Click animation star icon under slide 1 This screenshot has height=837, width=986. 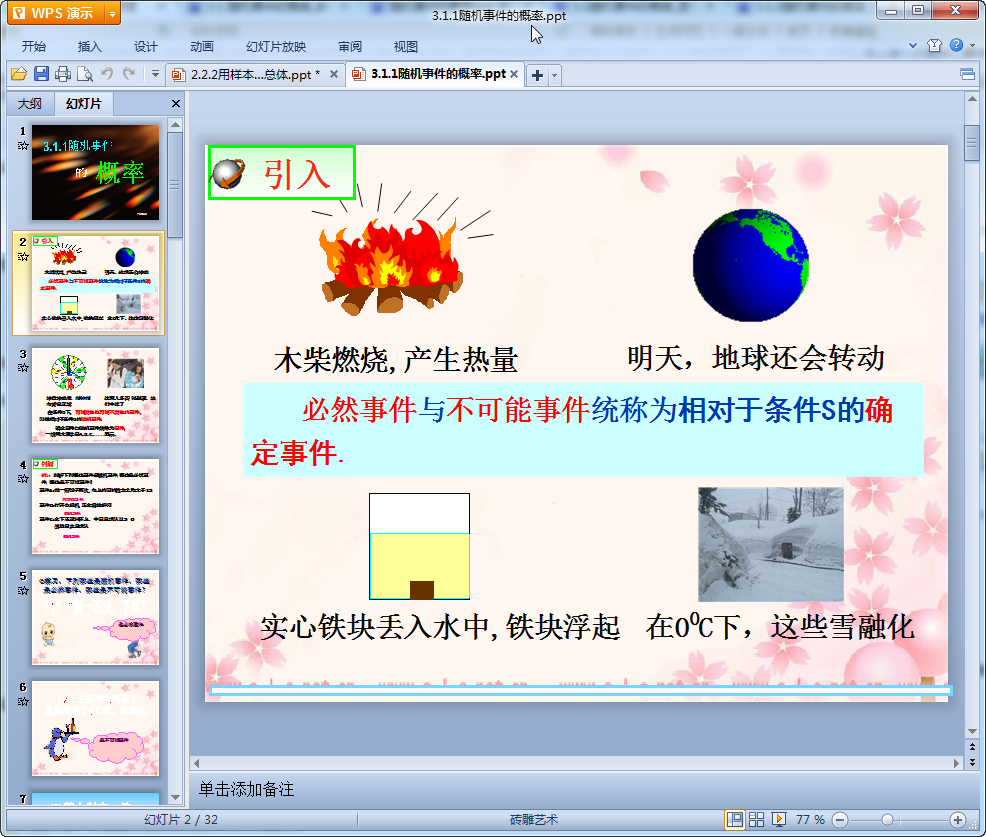23,146
